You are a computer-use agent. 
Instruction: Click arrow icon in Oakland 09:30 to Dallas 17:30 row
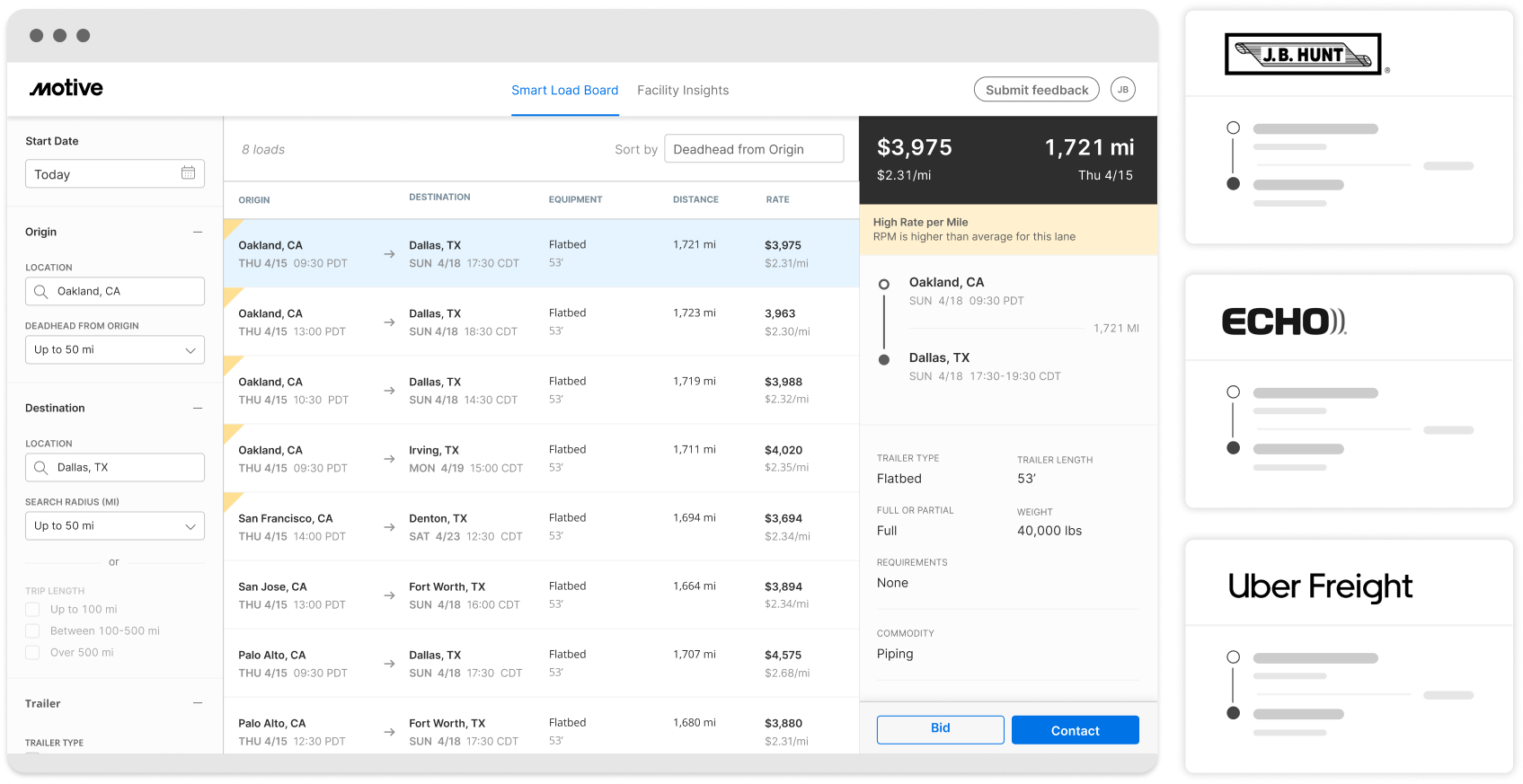[389, 254]
